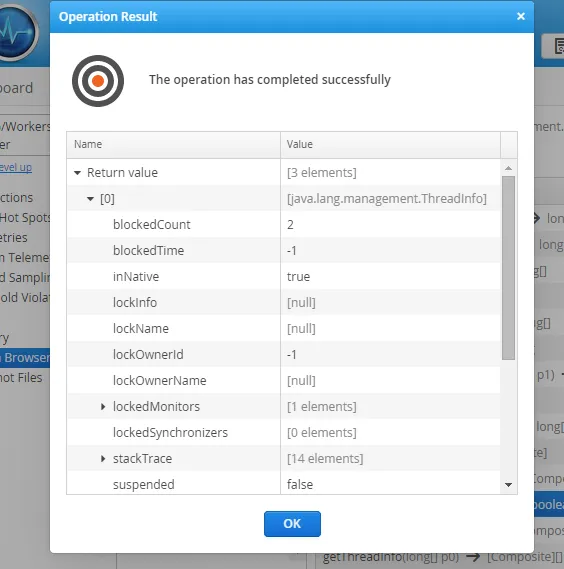The height and width of the screenshot is (569, 564).
Task: Click scrollbar up arrow in result table
Action: (x=508, y=168)
